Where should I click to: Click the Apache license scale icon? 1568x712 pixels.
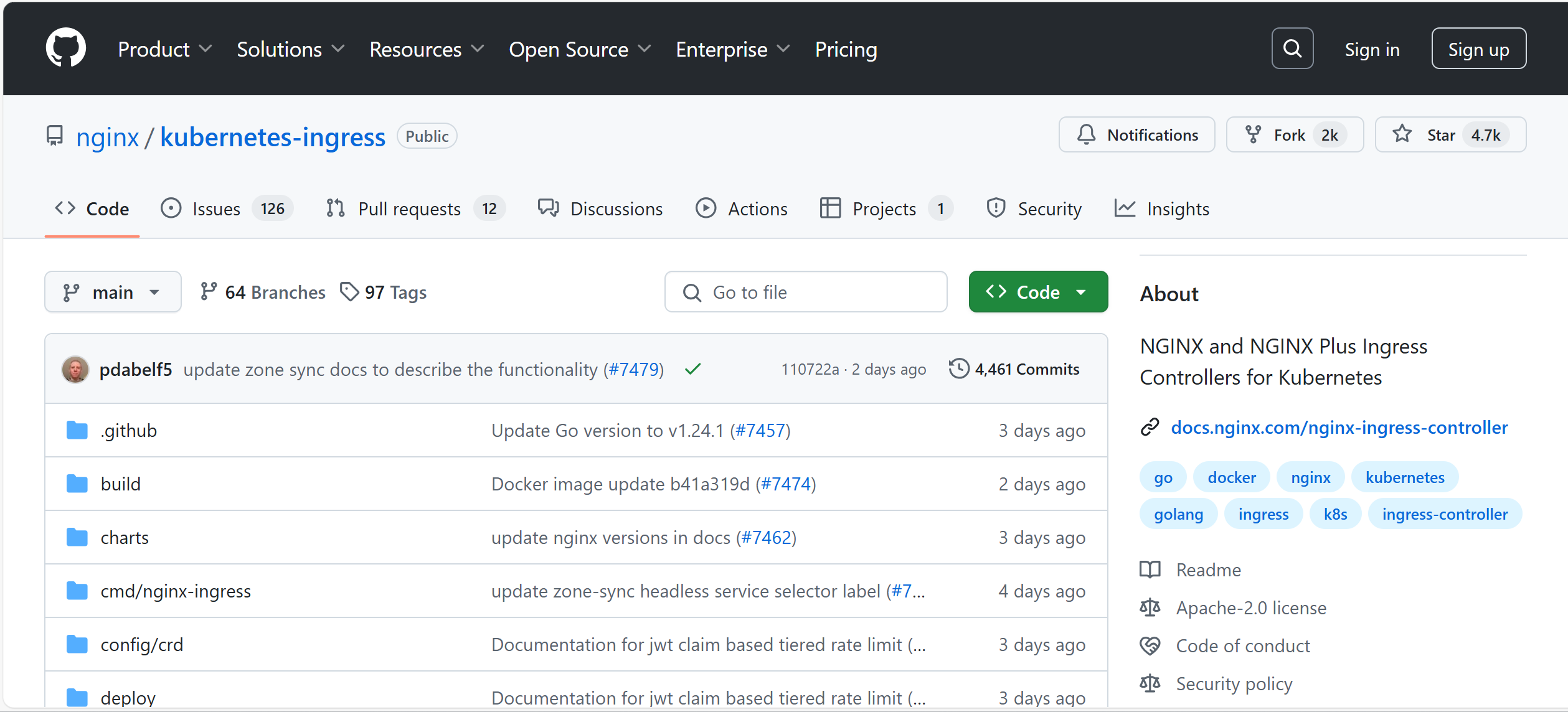tap(1150, 607)
